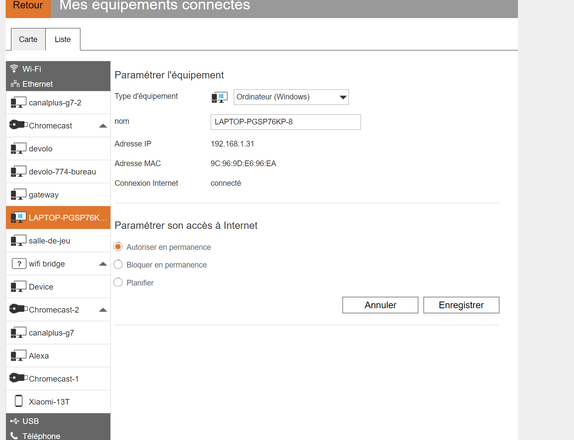Click the USB icon at the sidebar bottom
The height and width of the screenshot is (440, 574).
click(14, 421)
